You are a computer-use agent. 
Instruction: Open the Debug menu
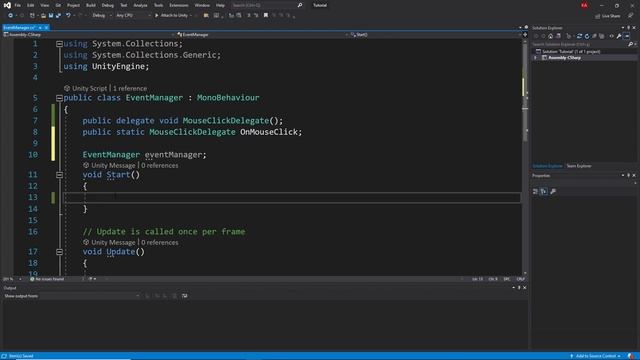click(x=108, y=5)
